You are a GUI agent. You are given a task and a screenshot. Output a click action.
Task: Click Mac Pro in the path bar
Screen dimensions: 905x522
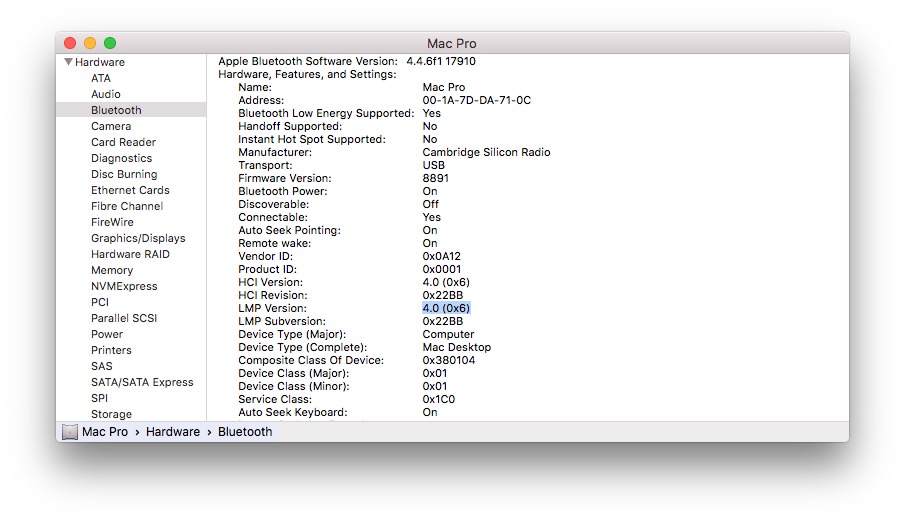pos(104,432)
